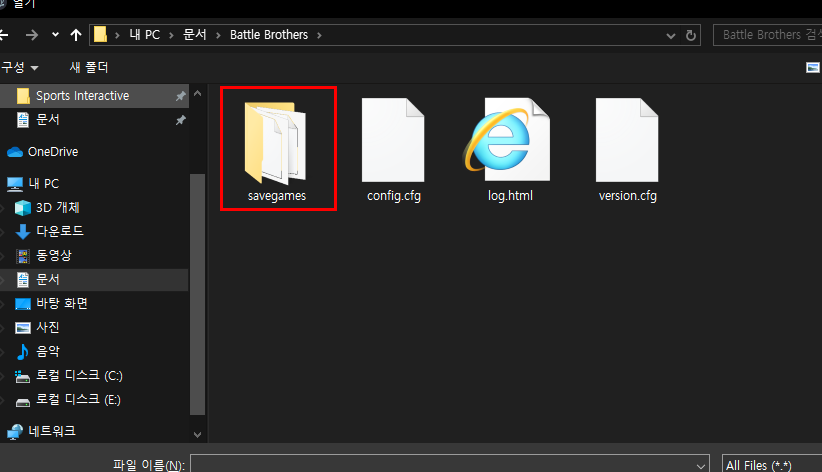Create a new folder with 새 폴더
Screen dimensions: 822x472
click(89, 67)
